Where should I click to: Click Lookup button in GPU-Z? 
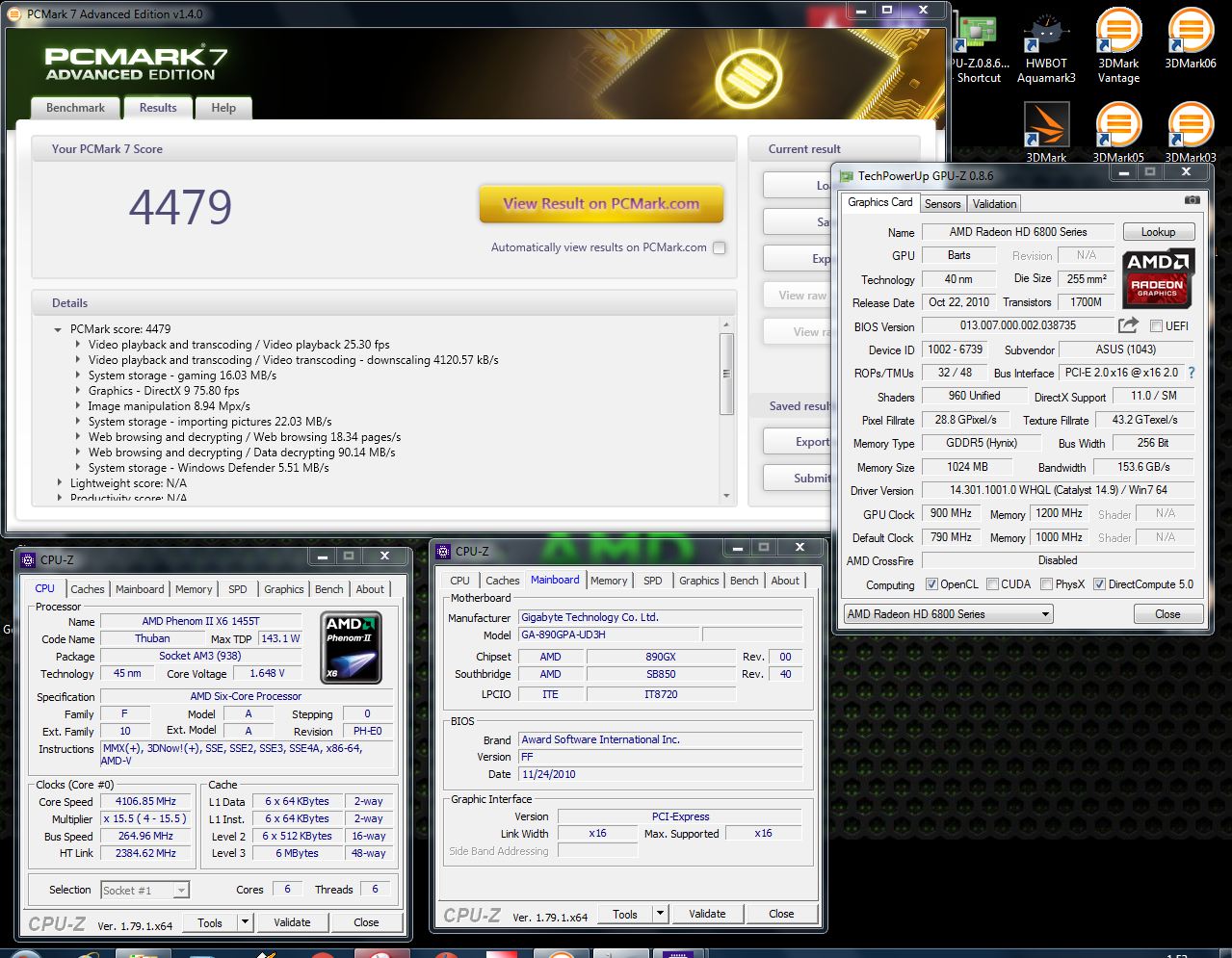[1158, 232]
